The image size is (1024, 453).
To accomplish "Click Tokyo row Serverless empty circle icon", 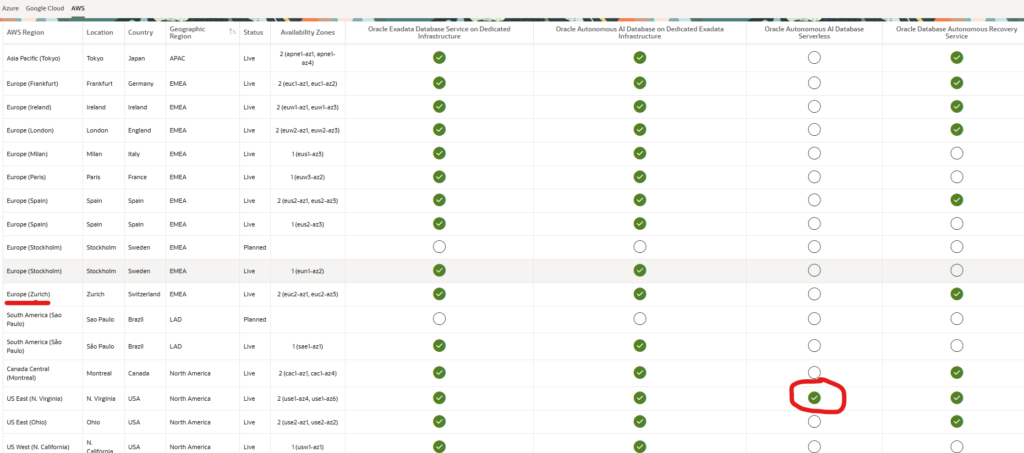I will (x=814, y=57).
